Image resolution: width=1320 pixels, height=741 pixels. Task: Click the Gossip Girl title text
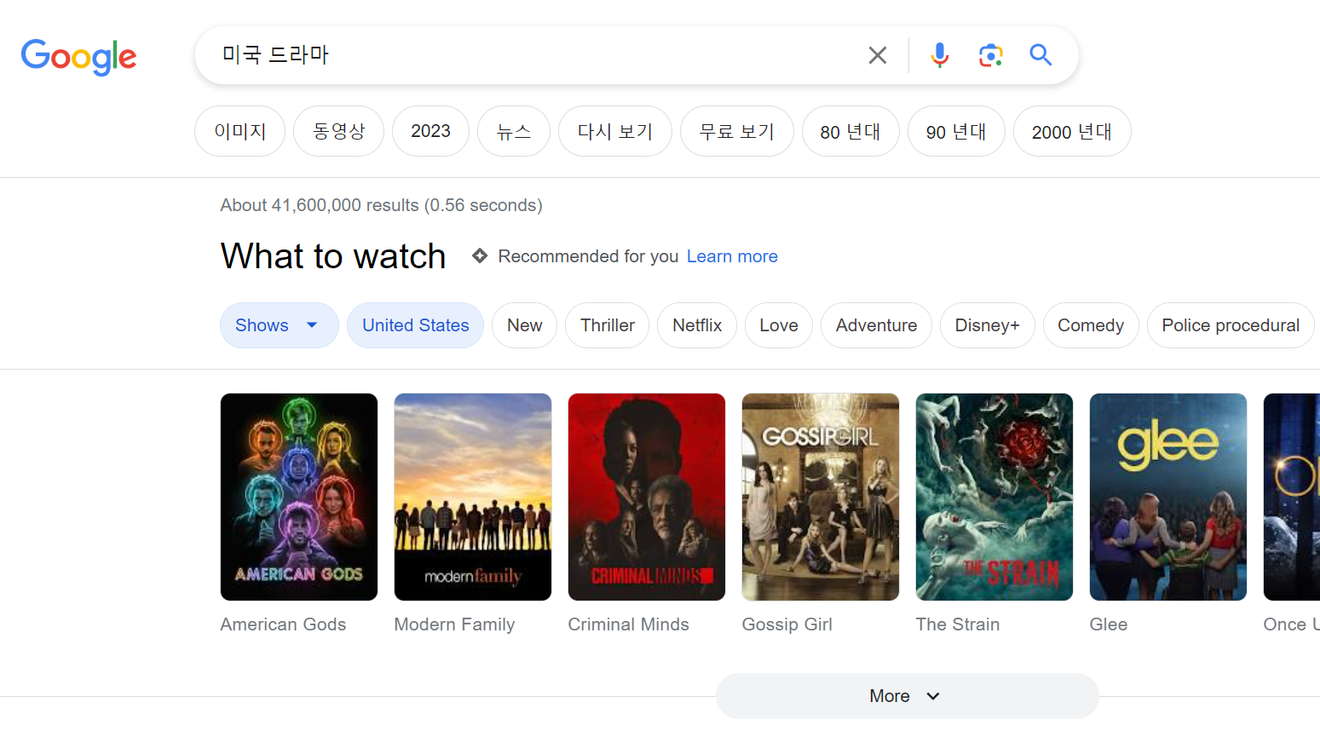[787, 624]
